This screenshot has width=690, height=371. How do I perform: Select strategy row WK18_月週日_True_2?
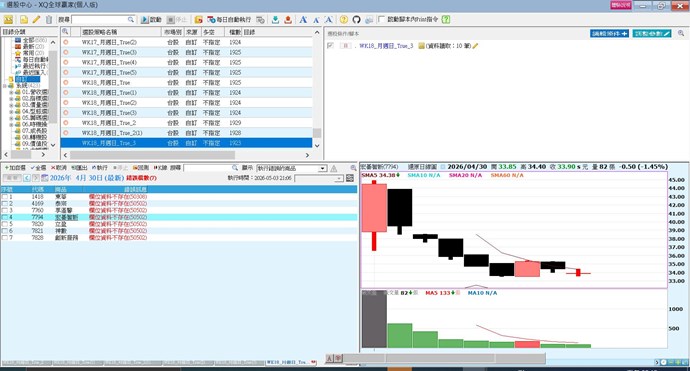tap(187, 123)
